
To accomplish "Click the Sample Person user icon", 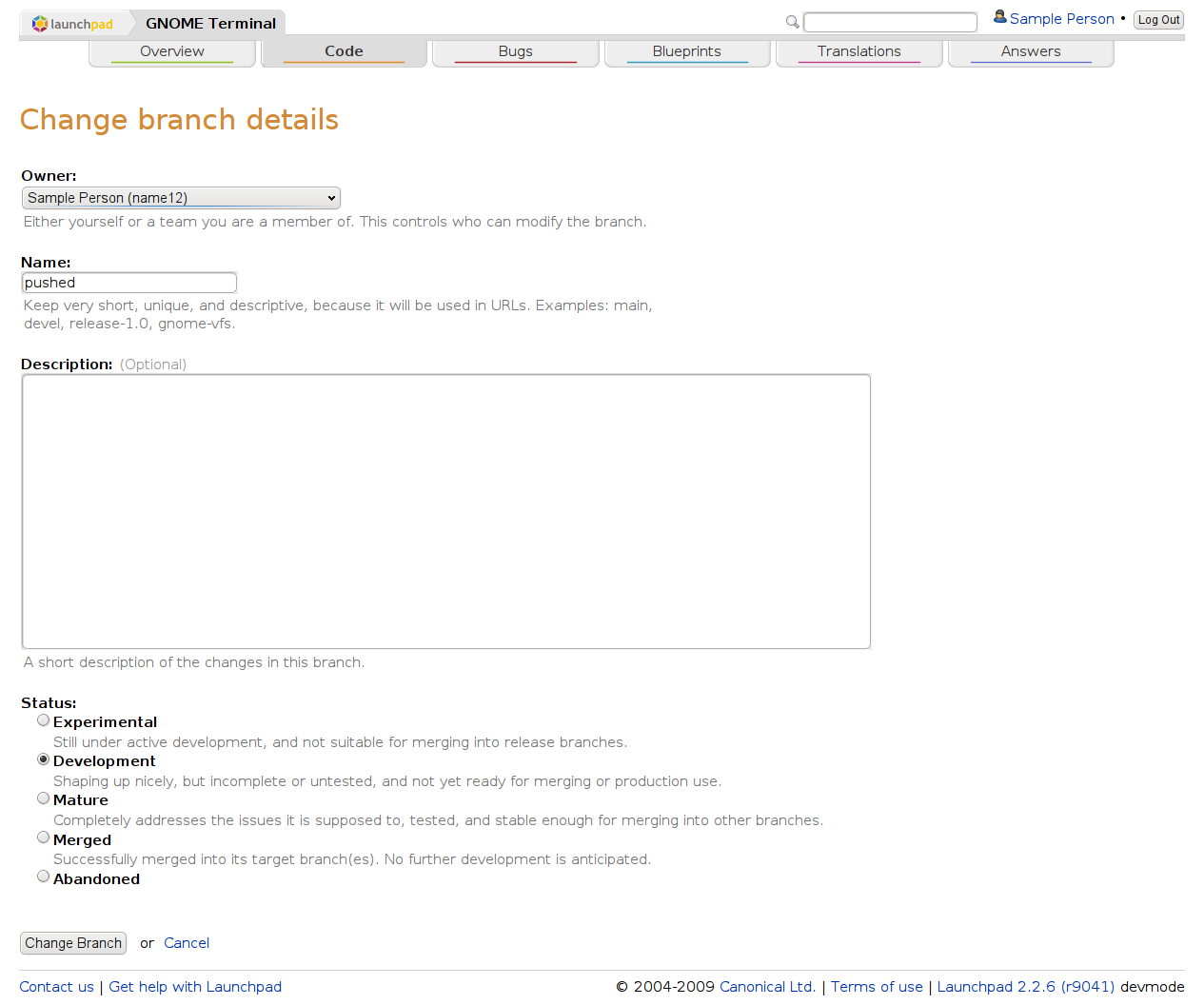I will click(x=999, y=17).
